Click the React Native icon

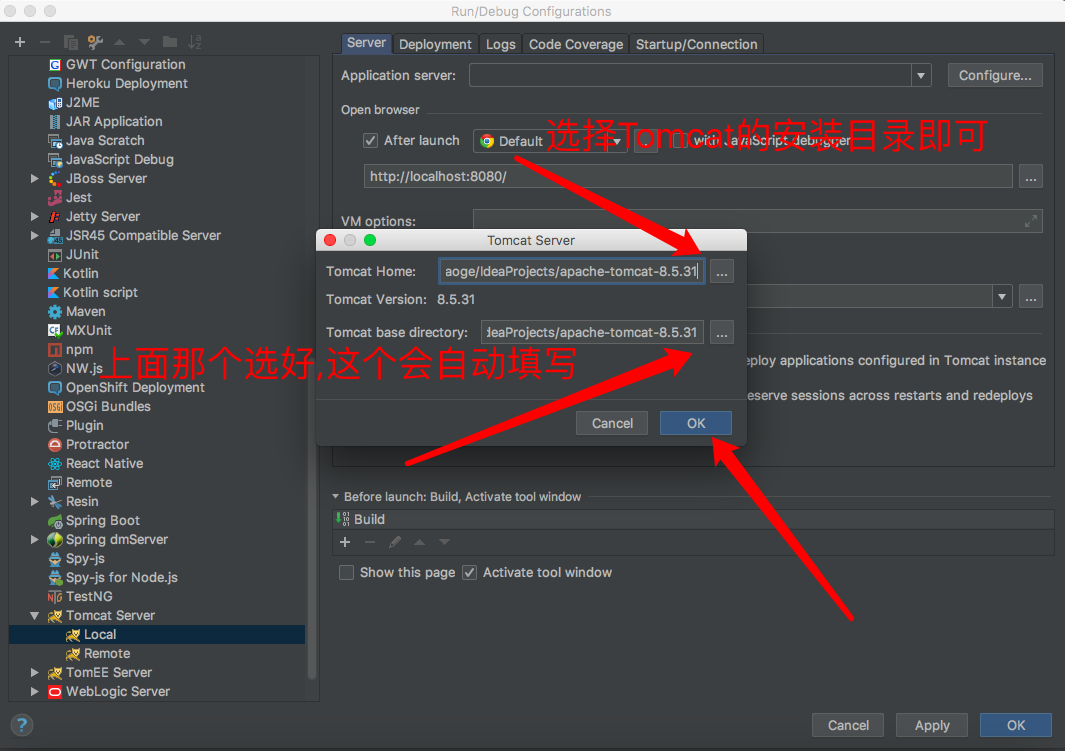pos(55,464)
